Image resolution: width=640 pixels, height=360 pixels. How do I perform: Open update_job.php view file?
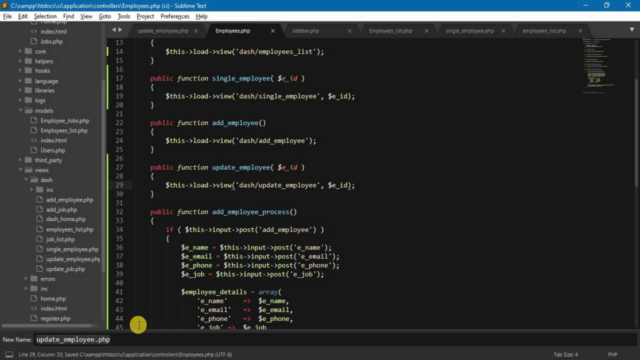(x=65, y=269)
